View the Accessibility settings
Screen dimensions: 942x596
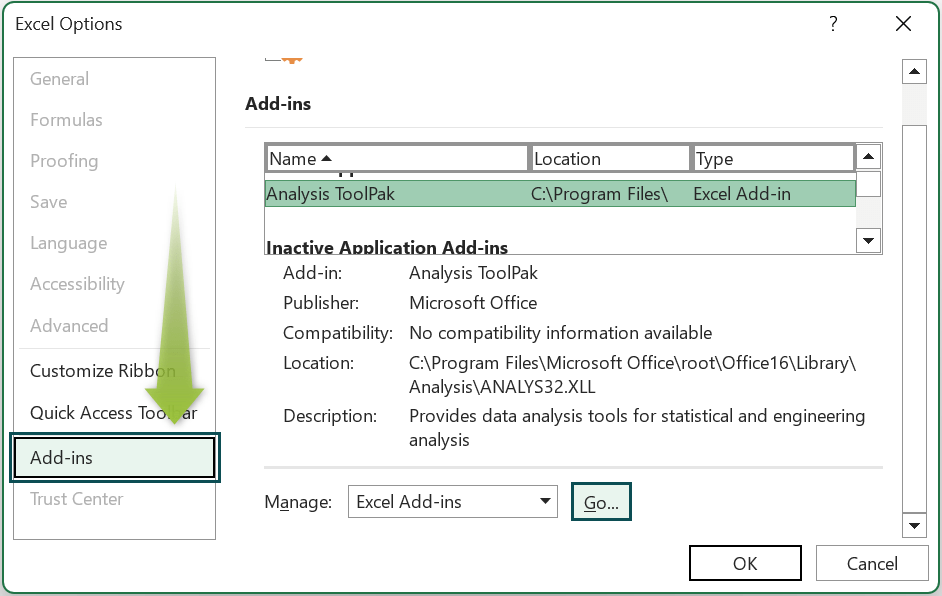point(77,284)
